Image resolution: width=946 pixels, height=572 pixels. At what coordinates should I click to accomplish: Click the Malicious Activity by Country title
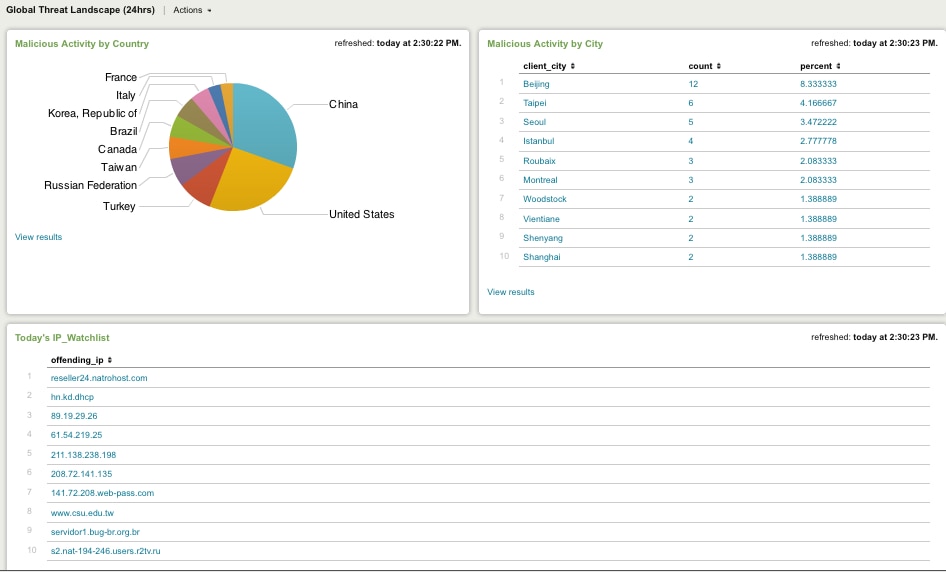(82, 44)
